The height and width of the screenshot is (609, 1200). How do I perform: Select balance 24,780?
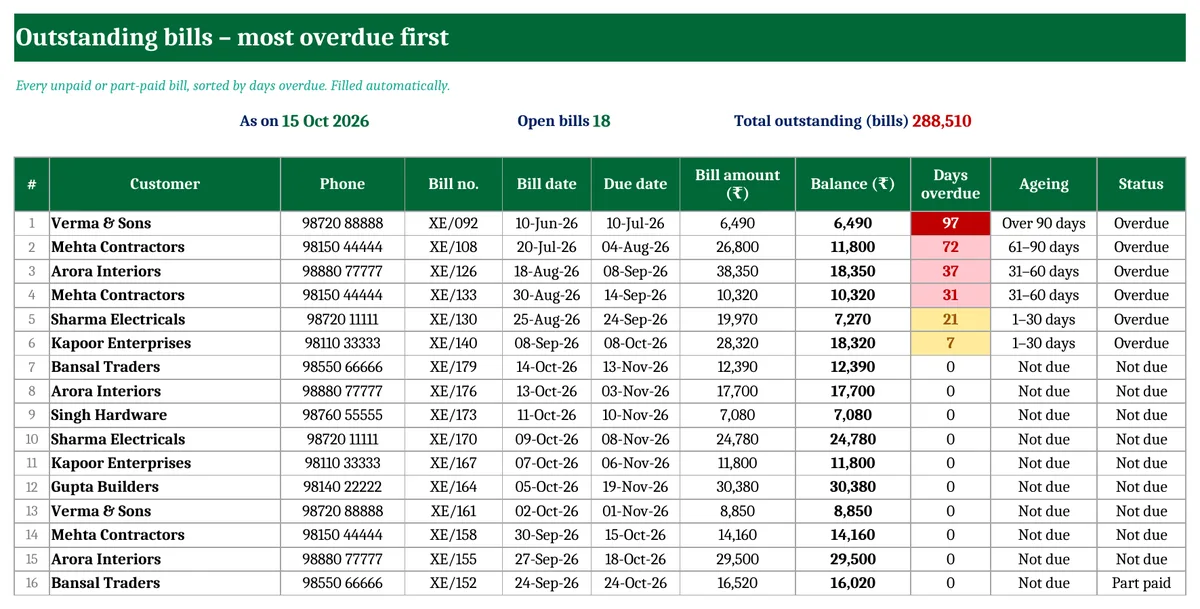pos(853,439)
